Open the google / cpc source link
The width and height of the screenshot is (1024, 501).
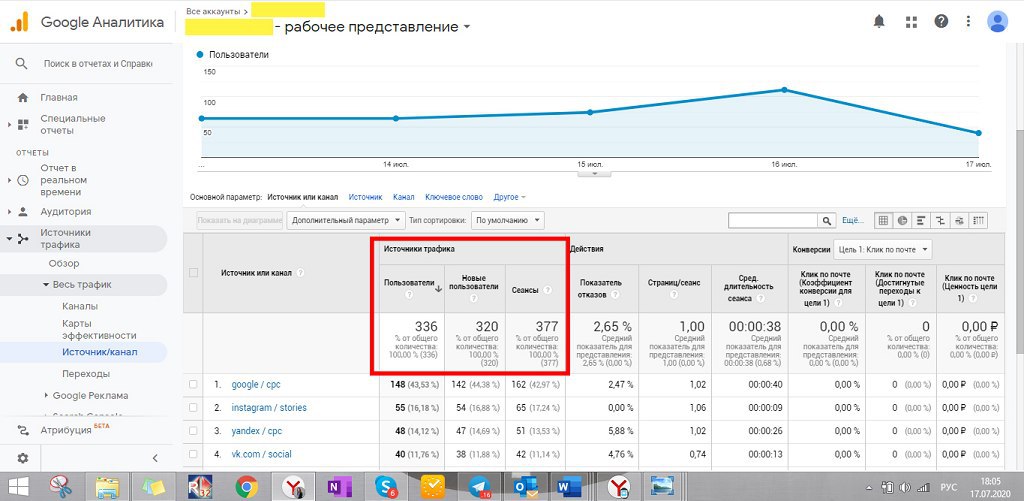point(256,385)
